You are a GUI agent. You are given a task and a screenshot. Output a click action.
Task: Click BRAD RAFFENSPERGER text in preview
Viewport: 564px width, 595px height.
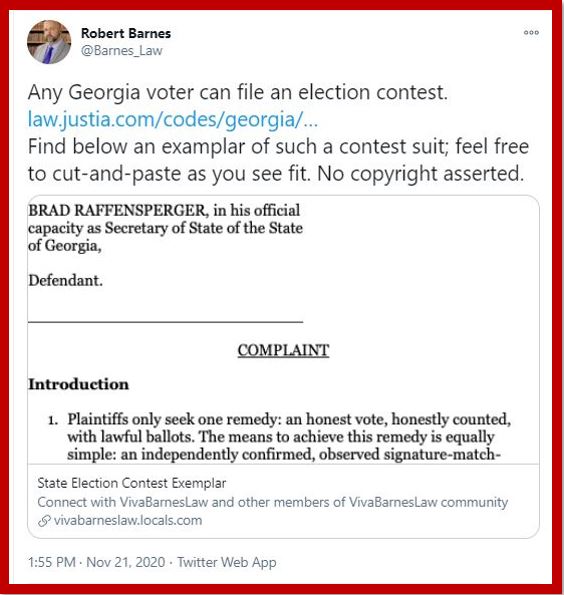[117, 210]
